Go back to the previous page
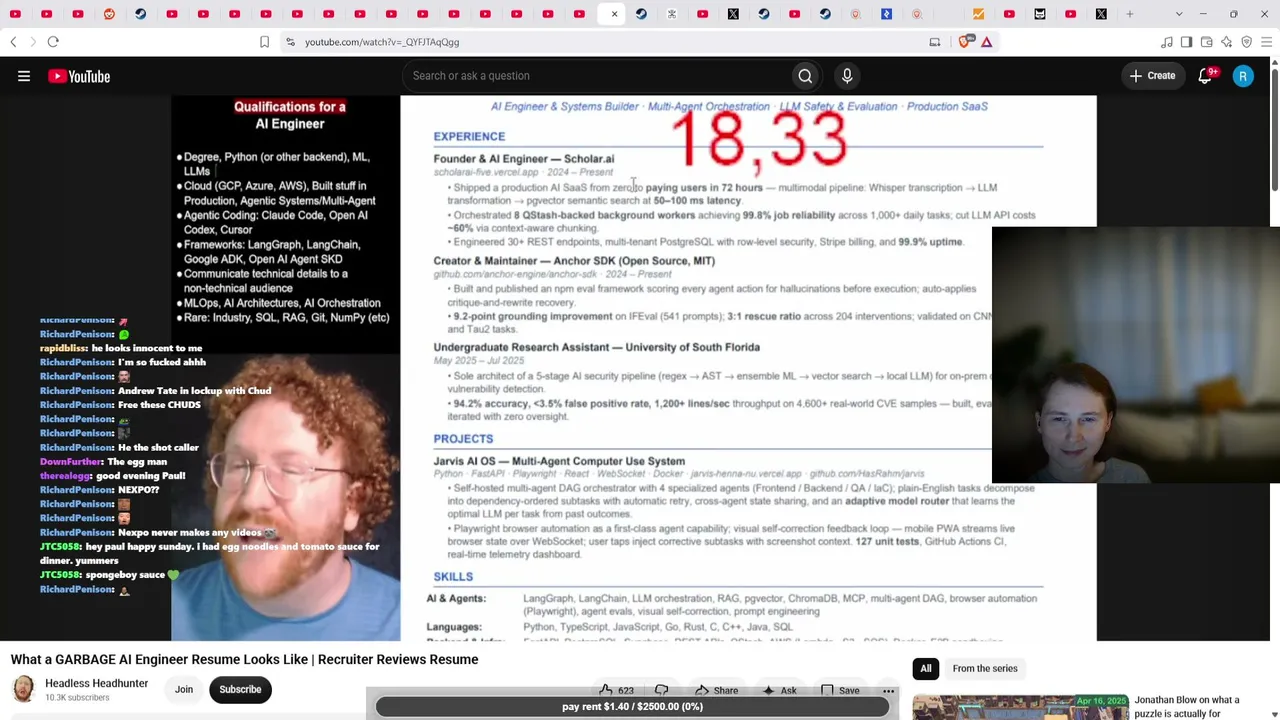 click(x=13, y=42)
